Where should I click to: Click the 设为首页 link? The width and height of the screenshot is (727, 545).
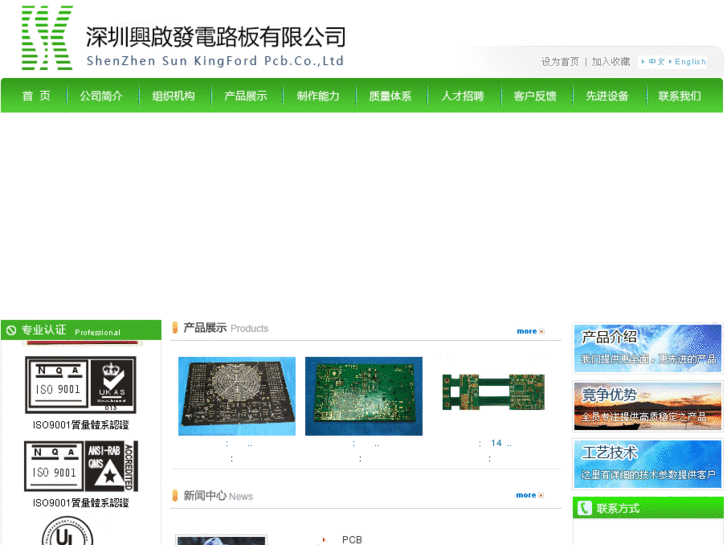[560, 62]
